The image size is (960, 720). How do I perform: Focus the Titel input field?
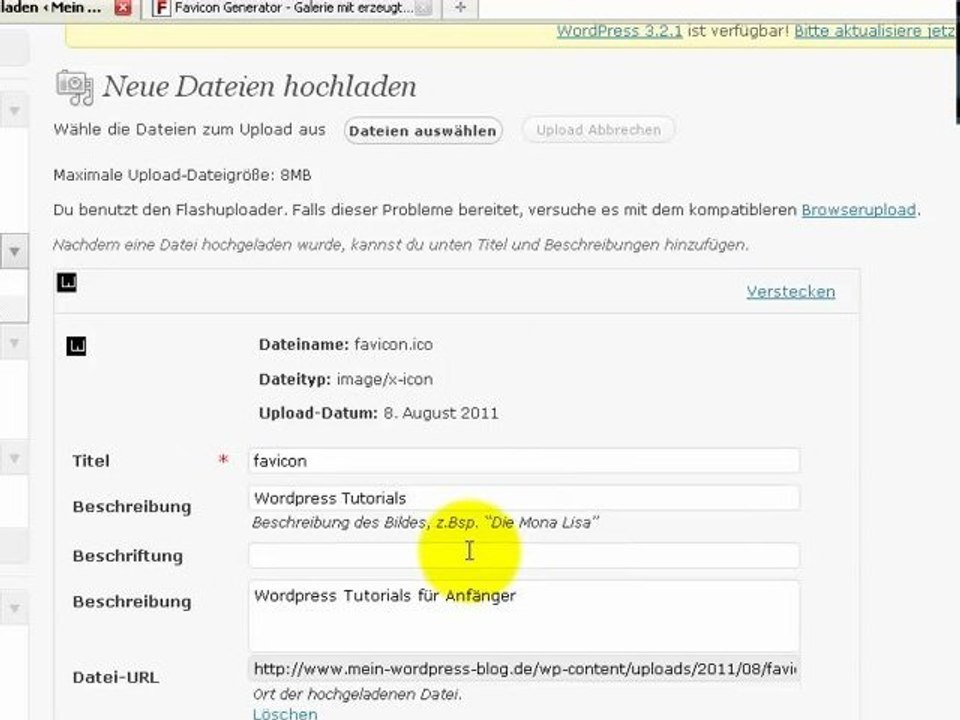click(523, 461)
